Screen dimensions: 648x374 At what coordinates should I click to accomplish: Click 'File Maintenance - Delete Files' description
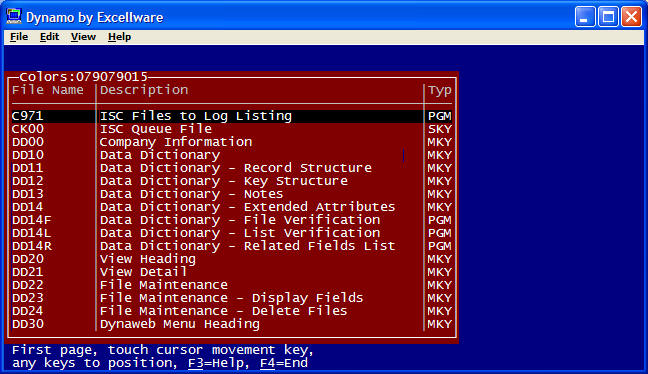pyautogui.click(x=224, y=311)
